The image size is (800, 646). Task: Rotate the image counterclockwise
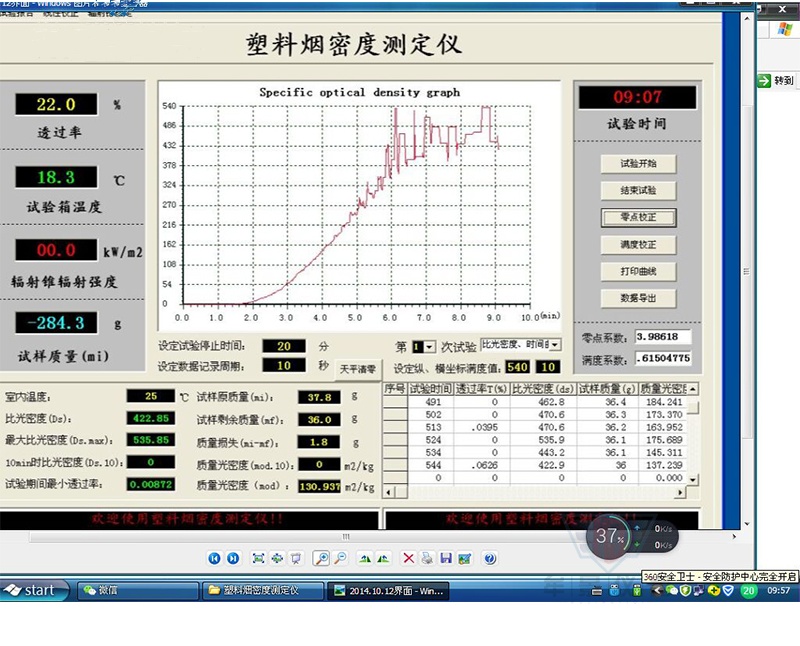pyautogui.click(x=383, y=558)
